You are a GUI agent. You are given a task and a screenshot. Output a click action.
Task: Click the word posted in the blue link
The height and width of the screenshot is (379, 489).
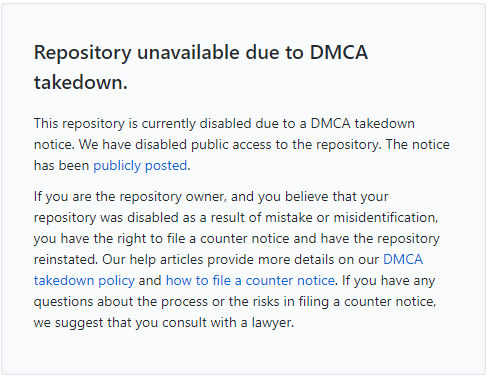(166, 166)
